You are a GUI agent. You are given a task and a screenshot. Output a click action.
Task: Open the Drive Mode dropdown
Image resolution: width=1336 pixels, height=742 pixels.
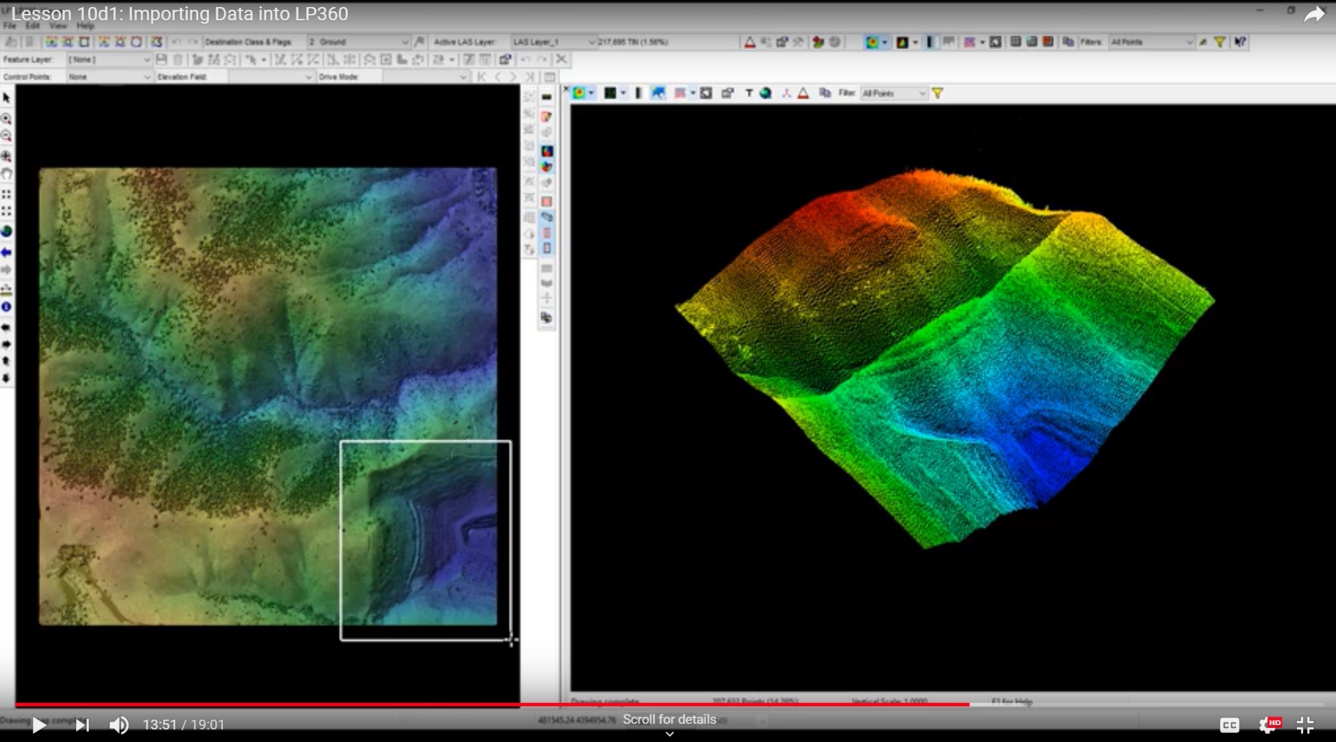point(425,77)
